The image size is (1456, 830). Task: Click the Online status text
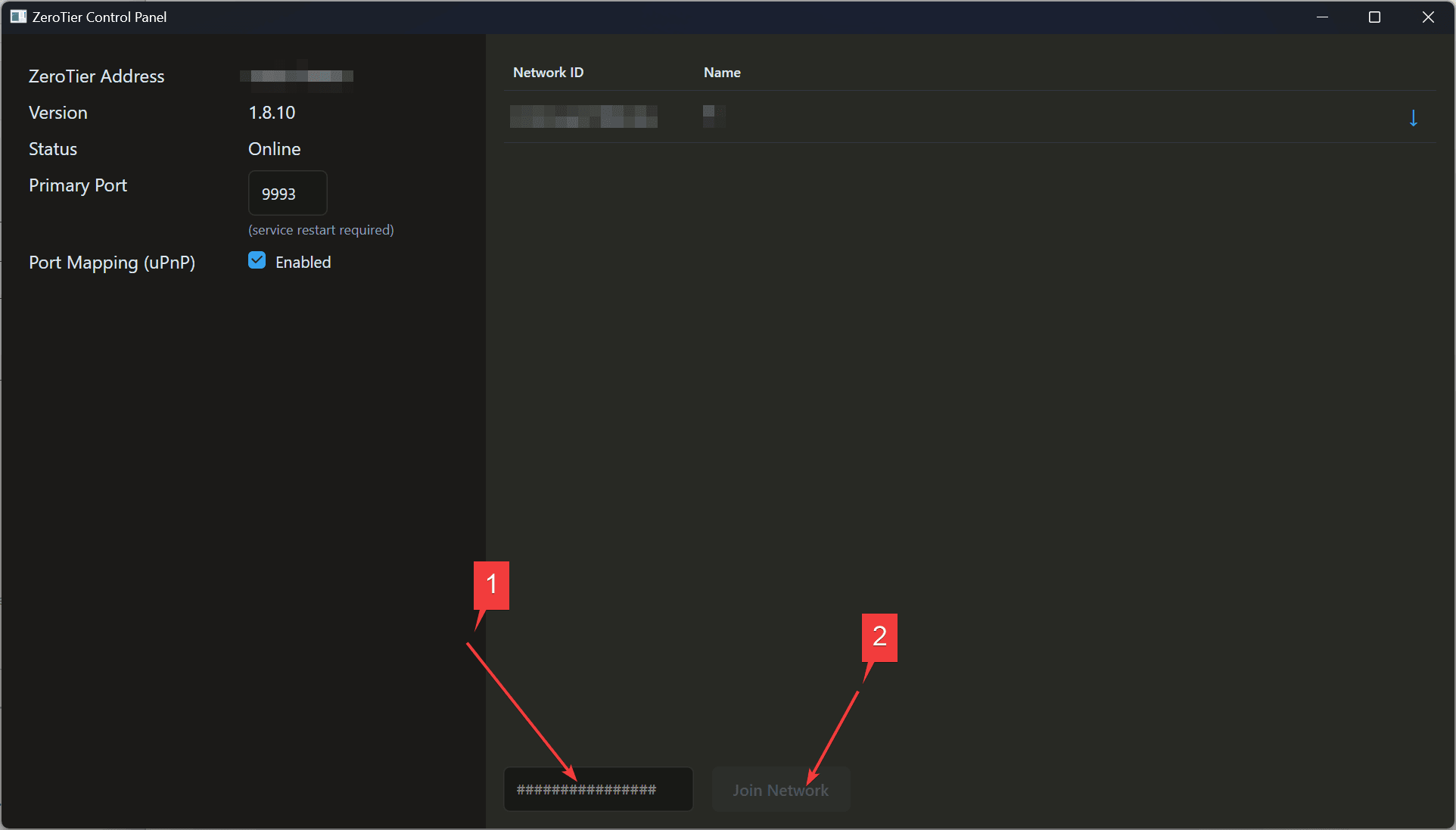pos(274,149)
